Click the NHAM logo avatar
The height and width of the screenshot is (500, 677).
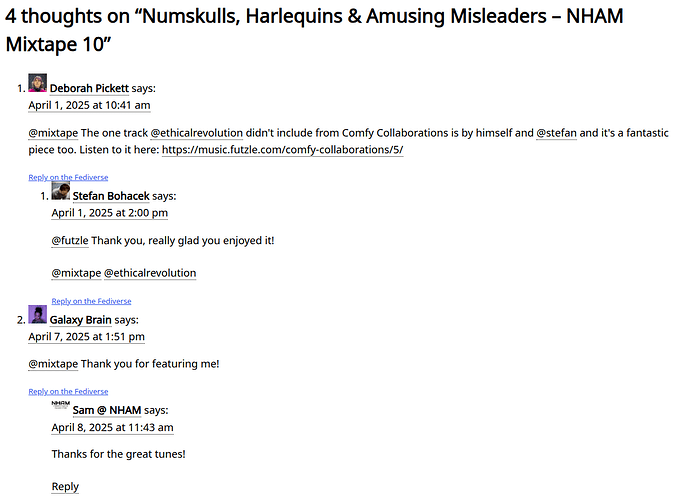coord(60,405)
